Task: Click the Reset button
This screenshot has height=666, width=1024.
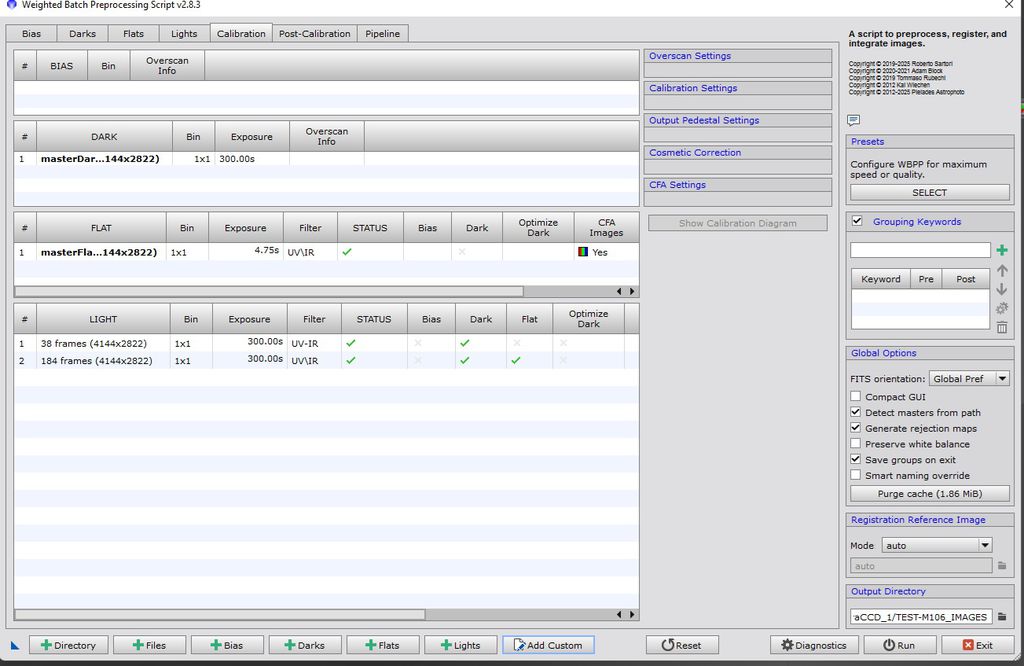Action: [x=682, y=645]
